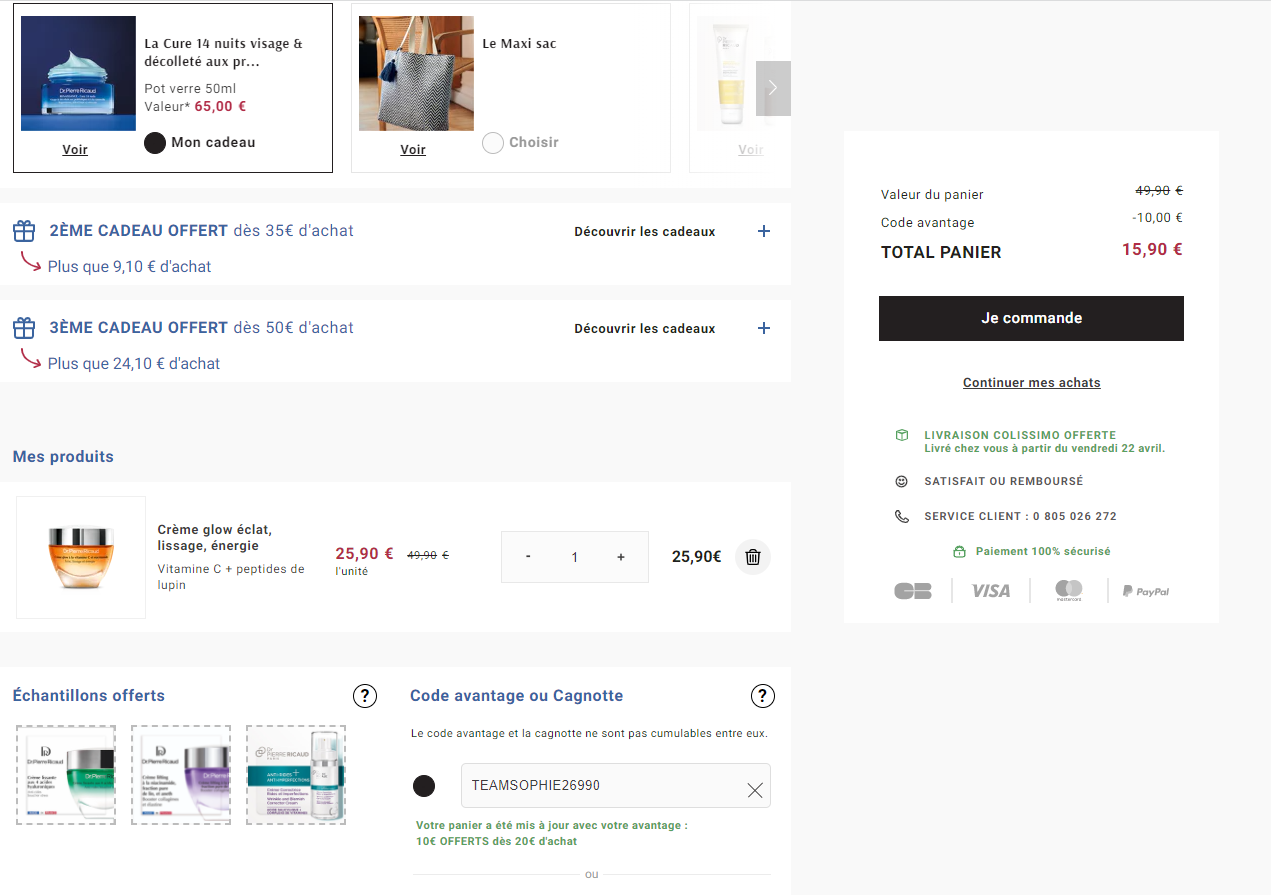This screenshot has width=1271, height=895.
Task: Click the secure payment padlock icon
Action: (959, 551)
